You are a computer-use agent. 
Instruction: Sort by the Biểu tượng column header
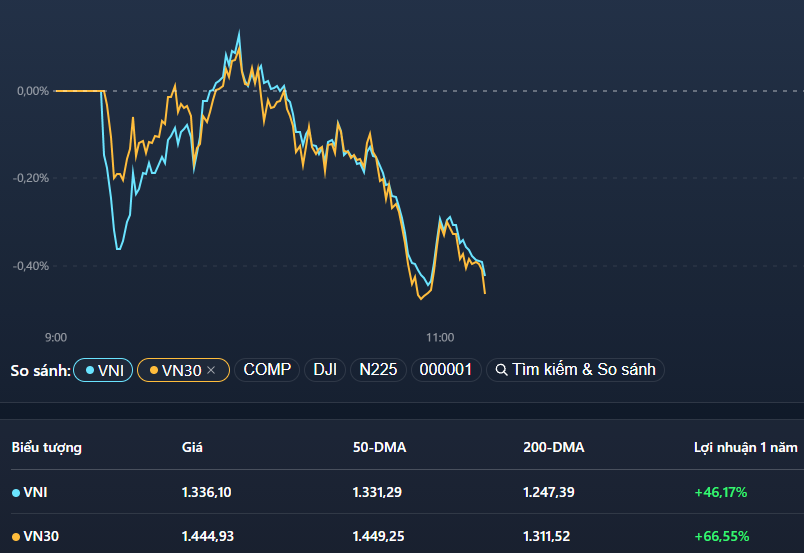click(47, 447)
